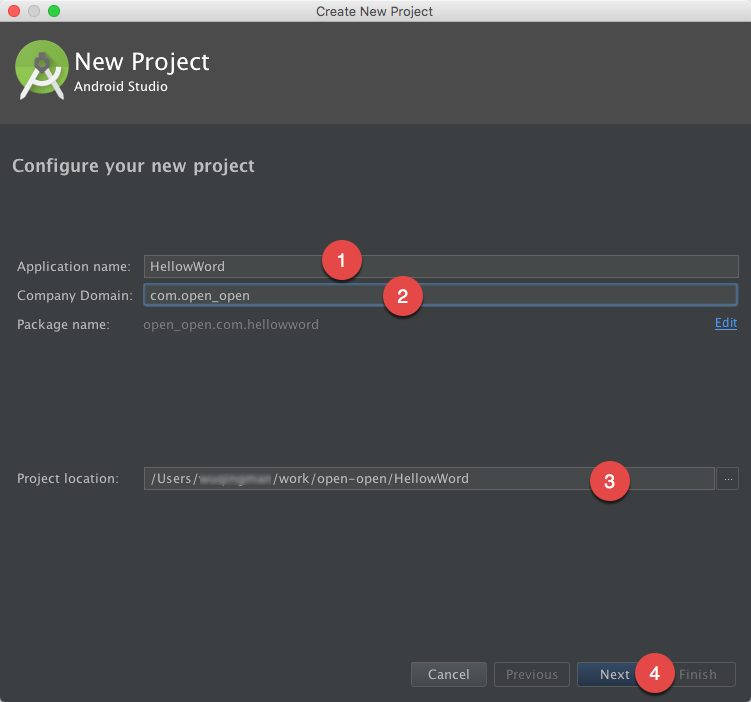Open the project location browse button

pos(728,479)
